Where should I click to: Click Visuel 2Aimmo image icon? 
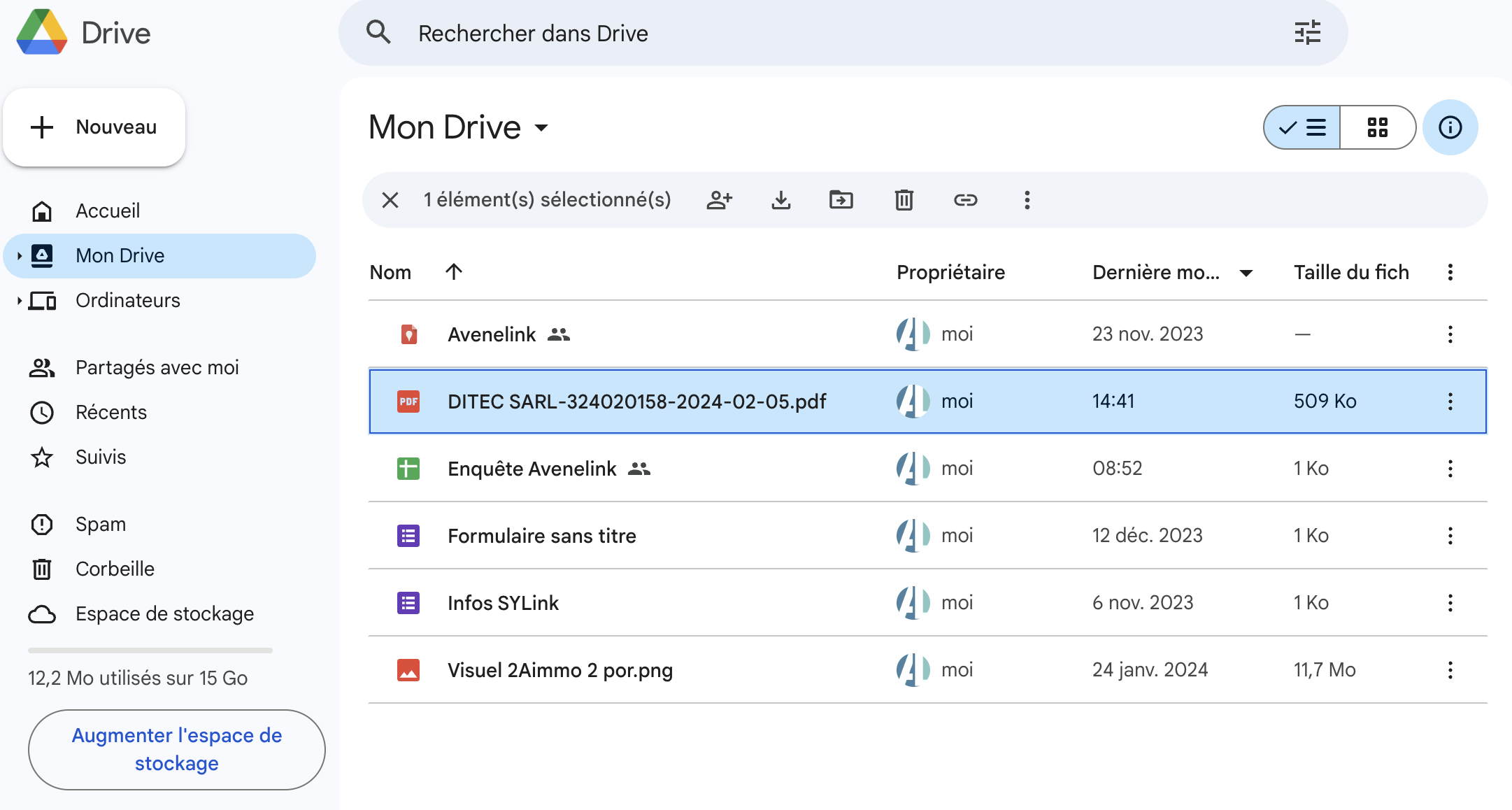(x=408, y=670)
